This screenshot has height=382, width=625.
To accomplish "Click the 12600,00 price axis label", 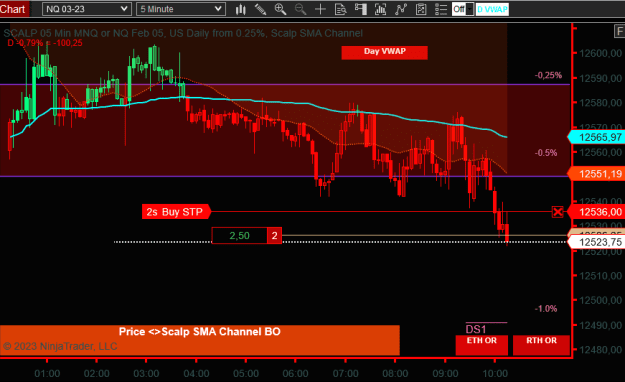I will 600,53.
